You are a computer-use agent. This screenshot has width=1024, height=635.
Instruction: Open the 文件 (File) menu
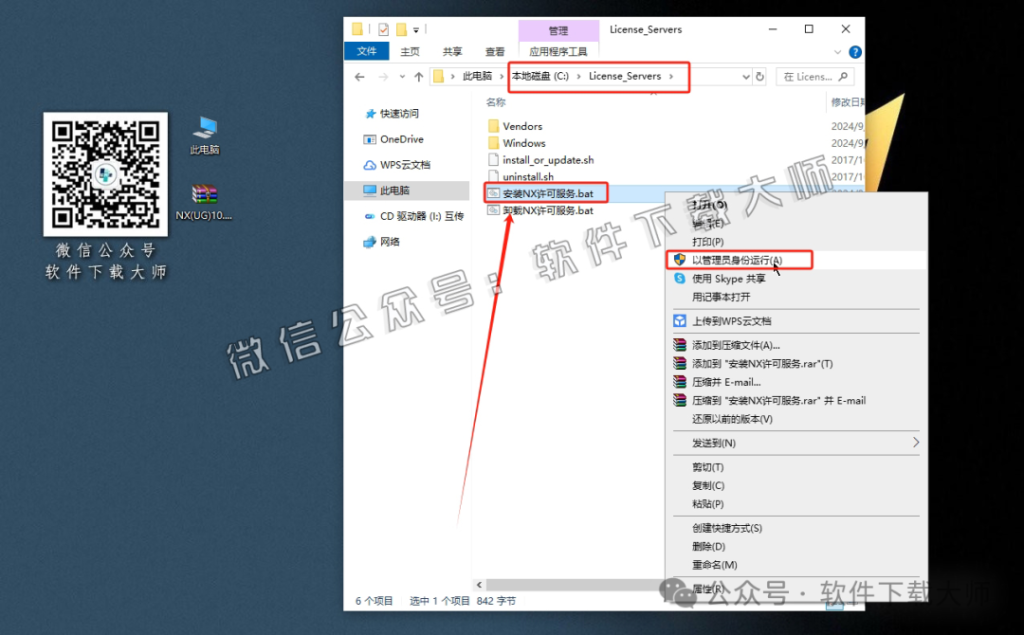coord(366,50)
